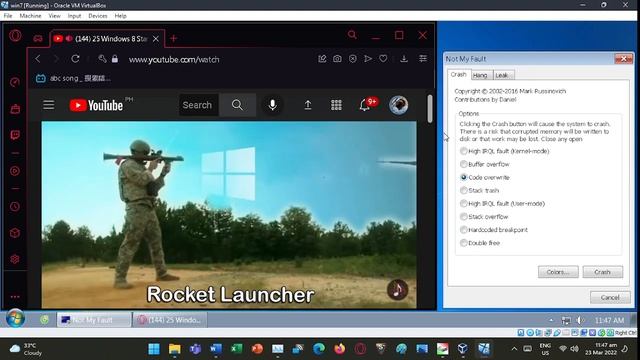Go back in Opera browser

pyautogui.click(x=38, y=59)
